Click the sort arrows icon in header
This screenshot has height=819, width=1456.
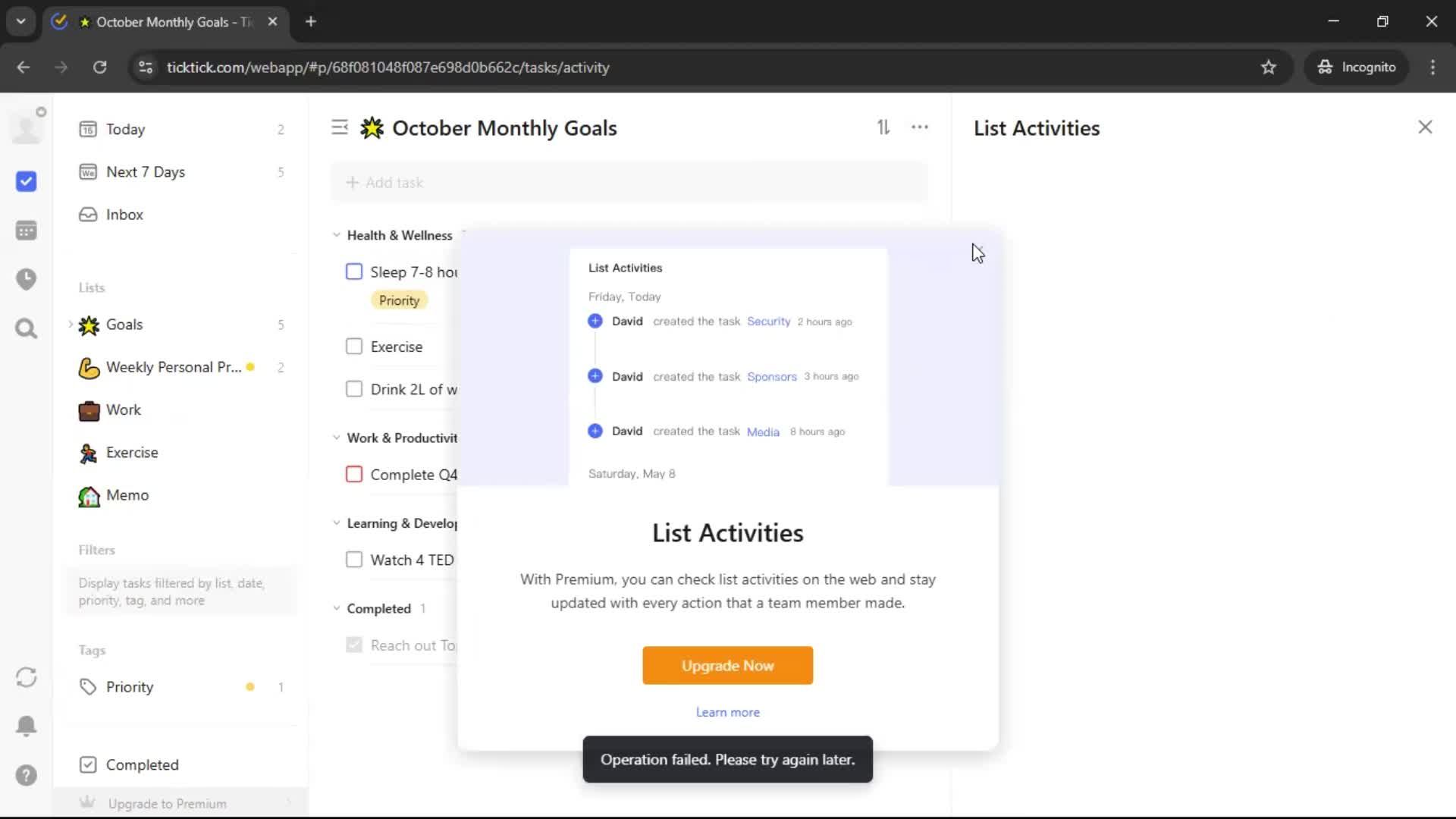pyautogui.click(x=883, y=127)
